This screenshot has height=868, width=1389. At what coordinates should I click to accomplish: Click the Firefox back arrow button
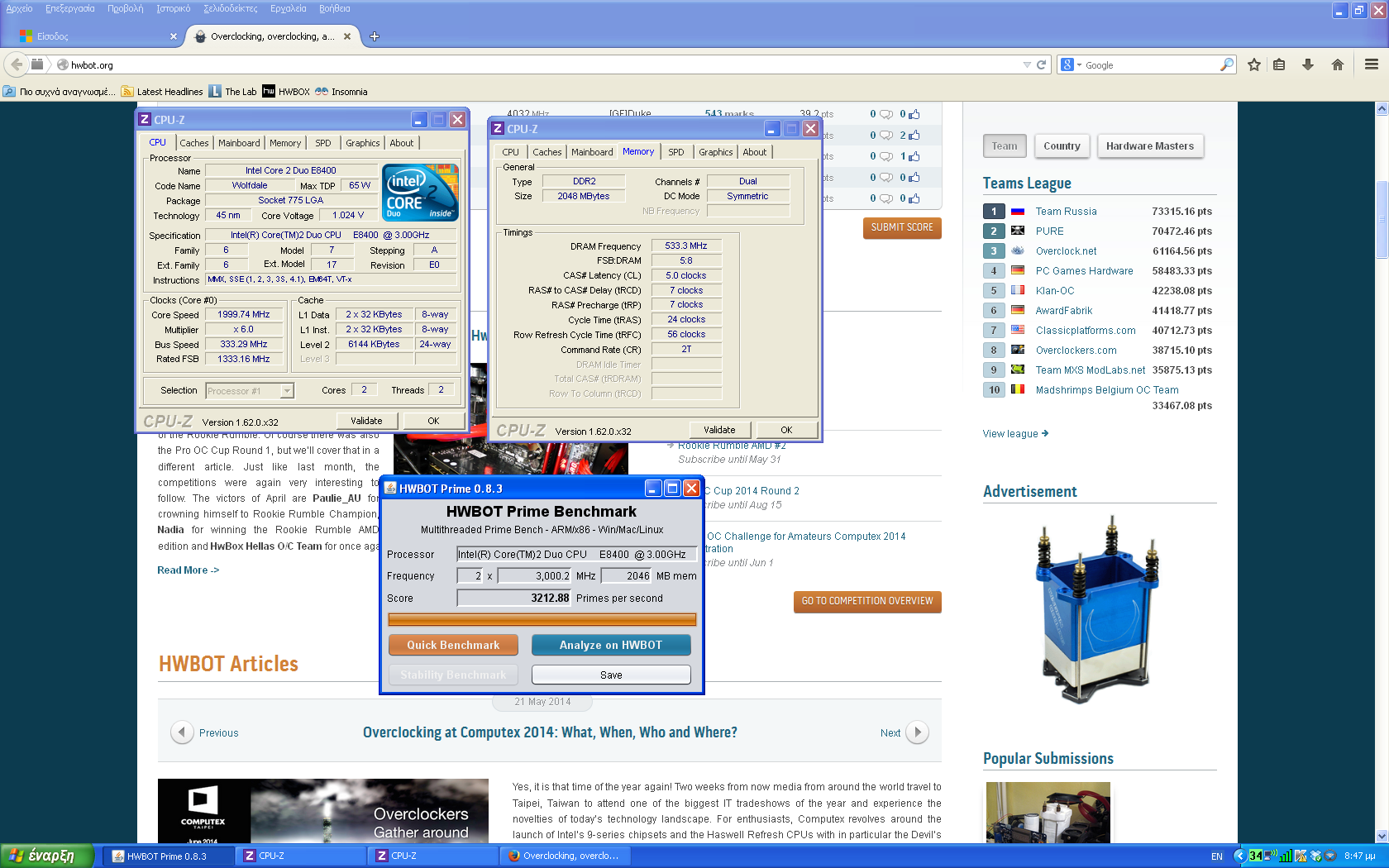17,64
